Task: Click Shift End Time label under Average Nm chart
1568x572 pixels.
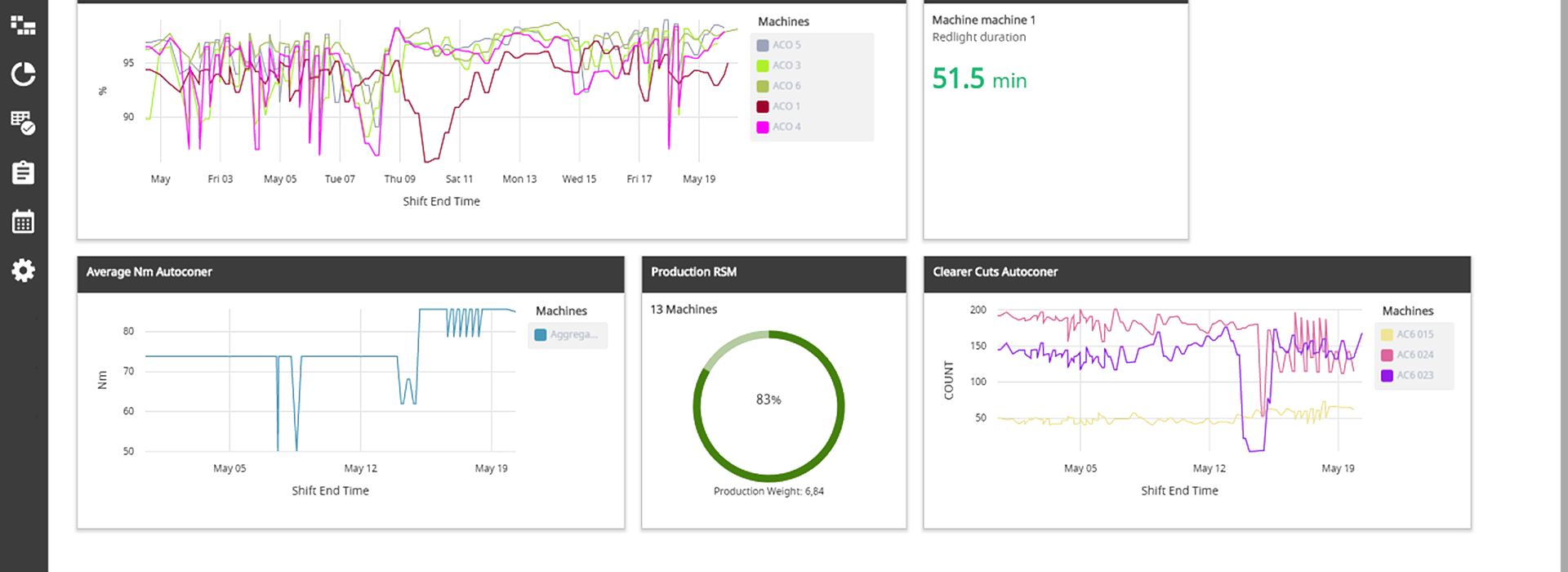Action: tap(330, 490)
